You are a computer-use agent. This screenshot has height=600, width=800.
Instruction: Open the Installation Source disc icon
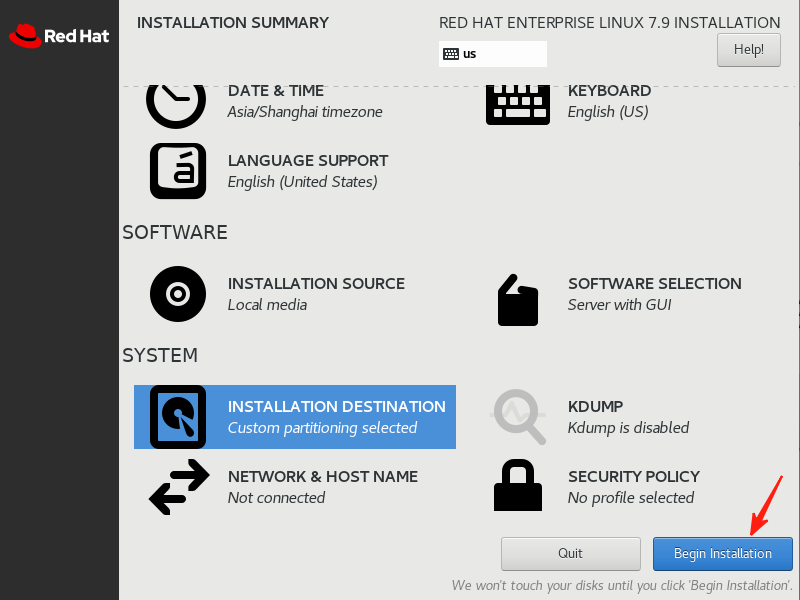(178, 294)
